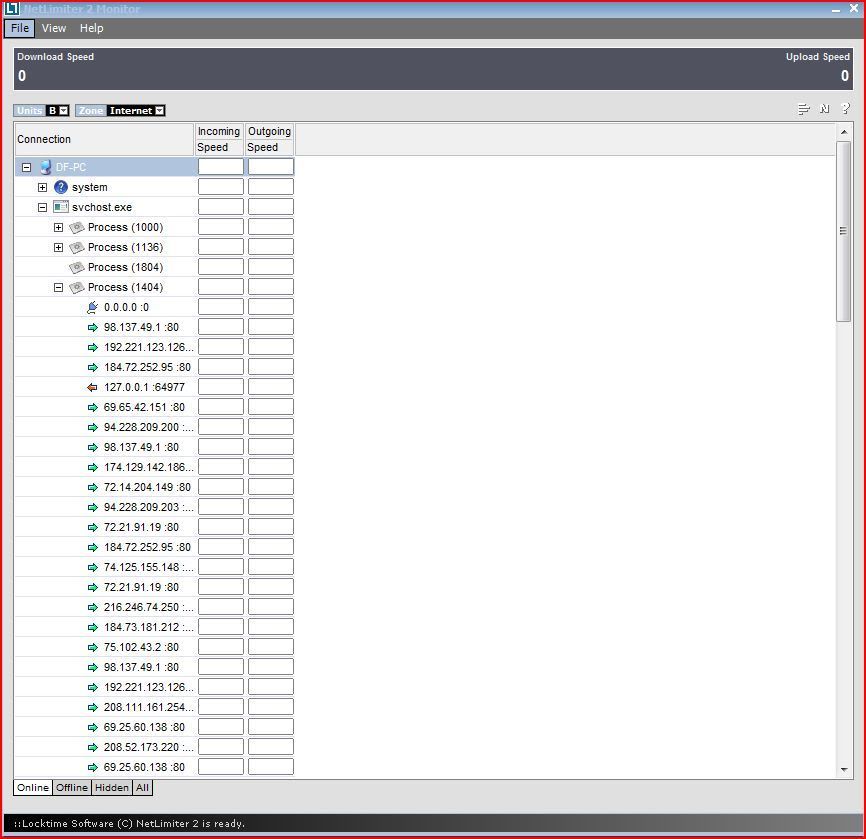Viewport: 866px width, 839px height.
Task: Switch to the Offline tab
Action: pyautogui.click(x=72, y=787)
